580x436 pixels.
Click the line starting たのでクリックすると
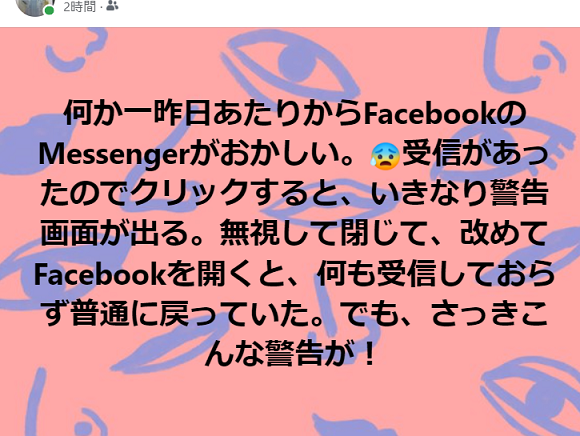tap(294, 194)
